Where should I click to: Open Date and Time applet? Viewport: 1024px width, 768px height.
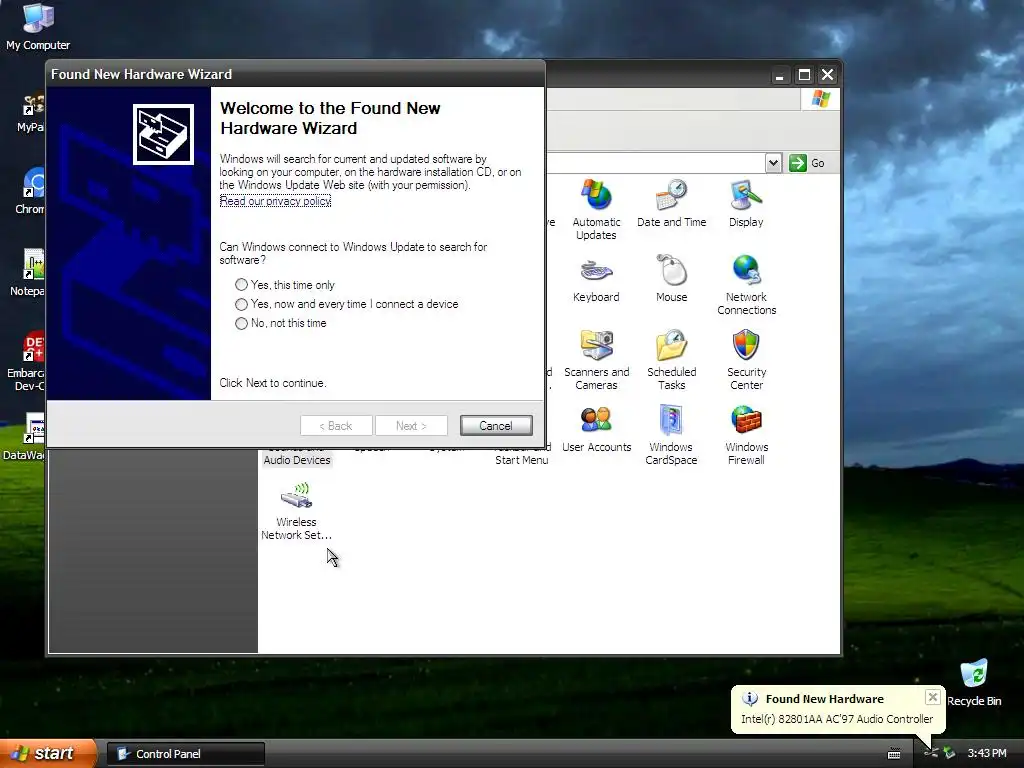(x=671, y=203)
